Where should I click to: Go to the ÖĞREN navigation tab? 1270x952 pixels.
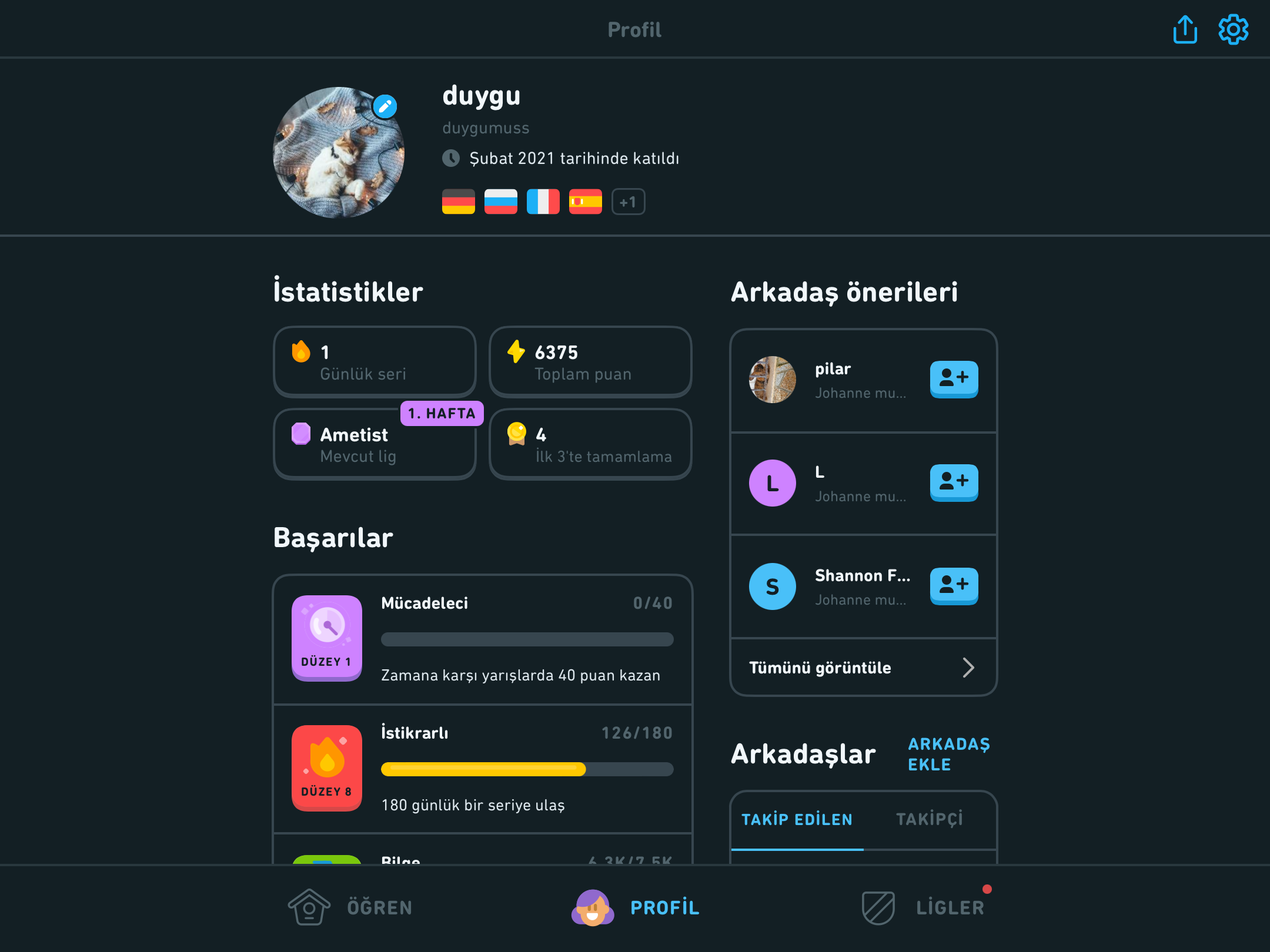(x=350, y=907)
